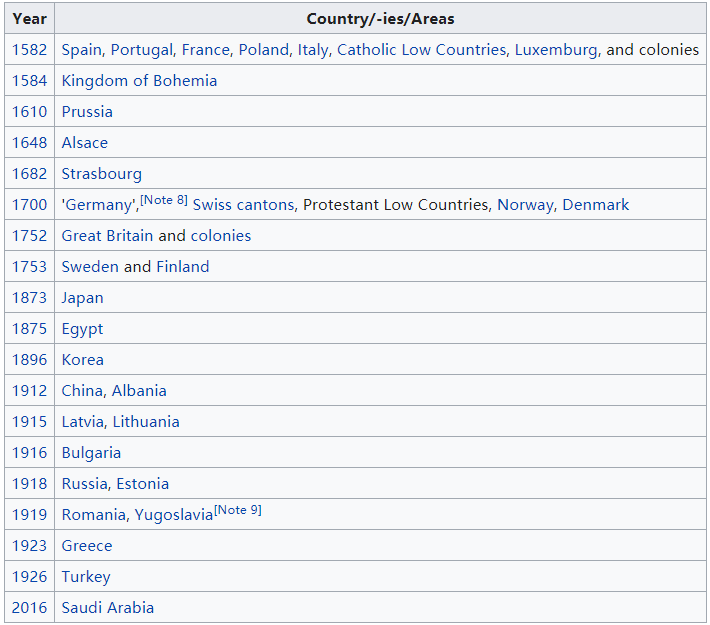Follow the Luxemburg link
Viewport: 710px width, 625px height.
556,50
